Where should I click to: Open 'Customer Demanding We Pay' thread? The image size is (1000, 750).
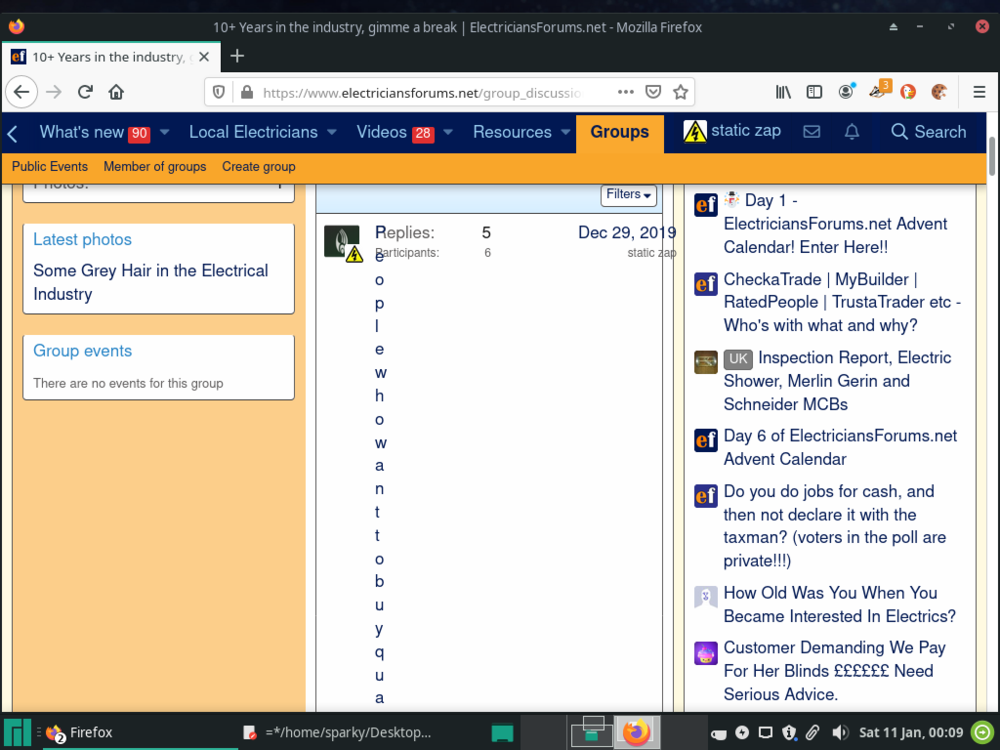point(834,670)
